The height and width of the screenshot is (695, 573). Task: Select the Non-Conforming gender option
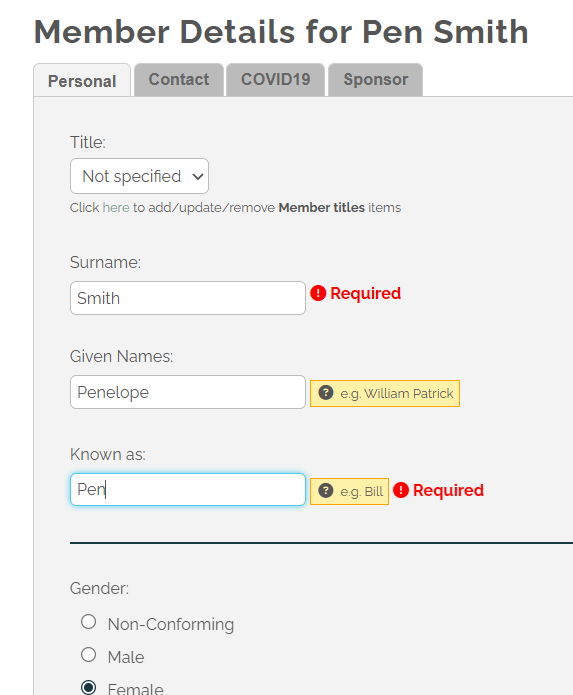[89, 621]
